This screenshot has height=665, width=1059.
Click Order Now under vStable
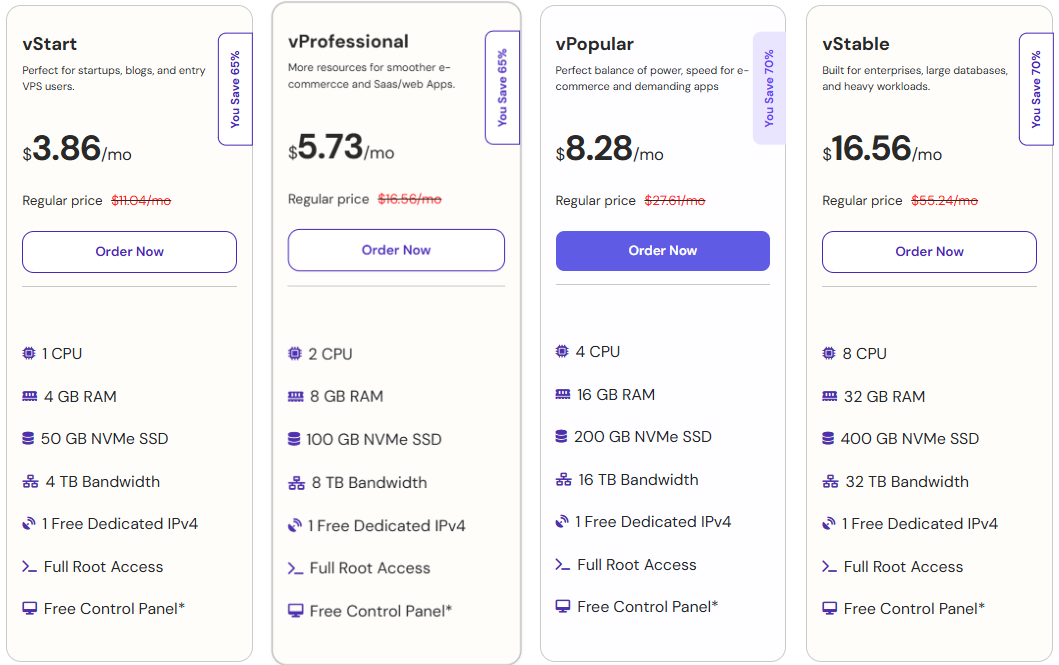click(x=928, y=251)
